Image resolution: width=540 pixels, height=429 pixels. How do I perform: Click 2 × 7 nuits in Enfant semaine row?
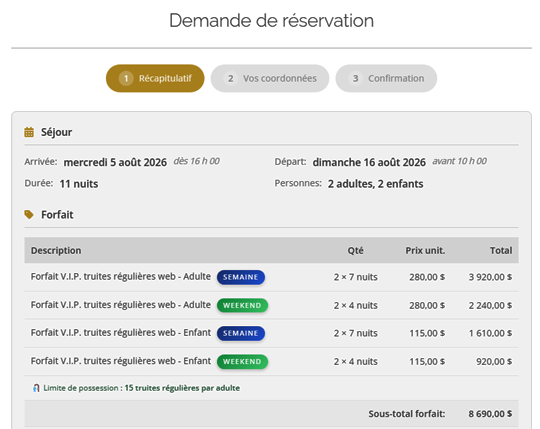(355, 333)
